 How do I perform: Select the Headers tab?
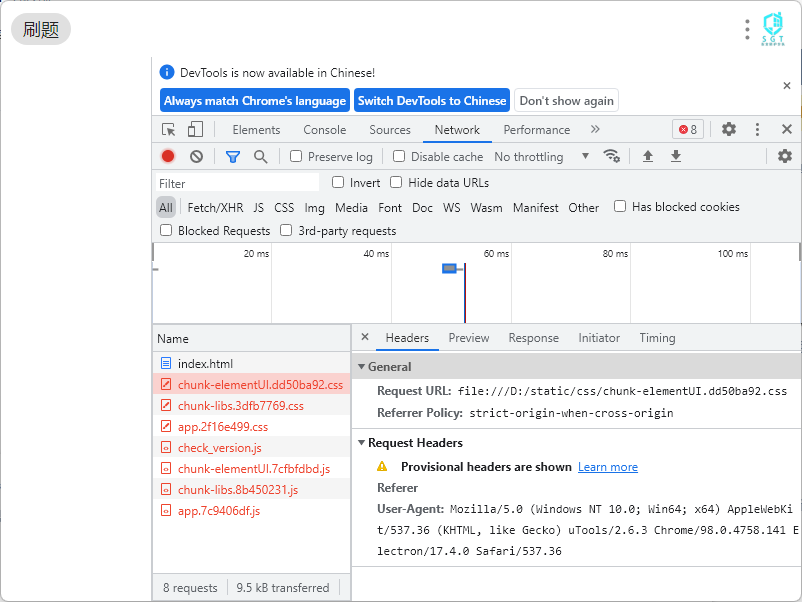click(x=407, y=338)
